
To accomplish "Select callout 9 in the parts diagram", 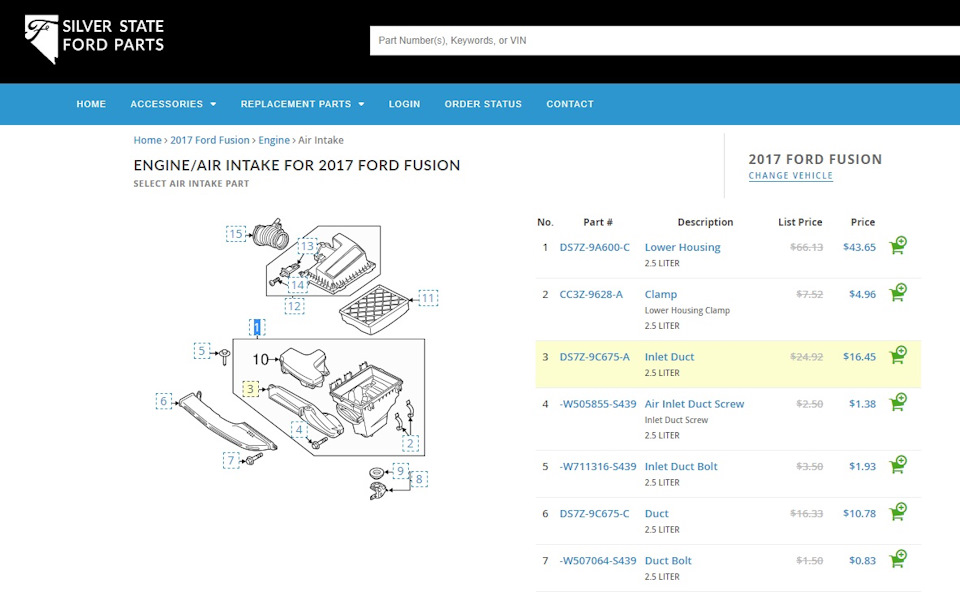I will pyautogui.click(x=400, y=471).
